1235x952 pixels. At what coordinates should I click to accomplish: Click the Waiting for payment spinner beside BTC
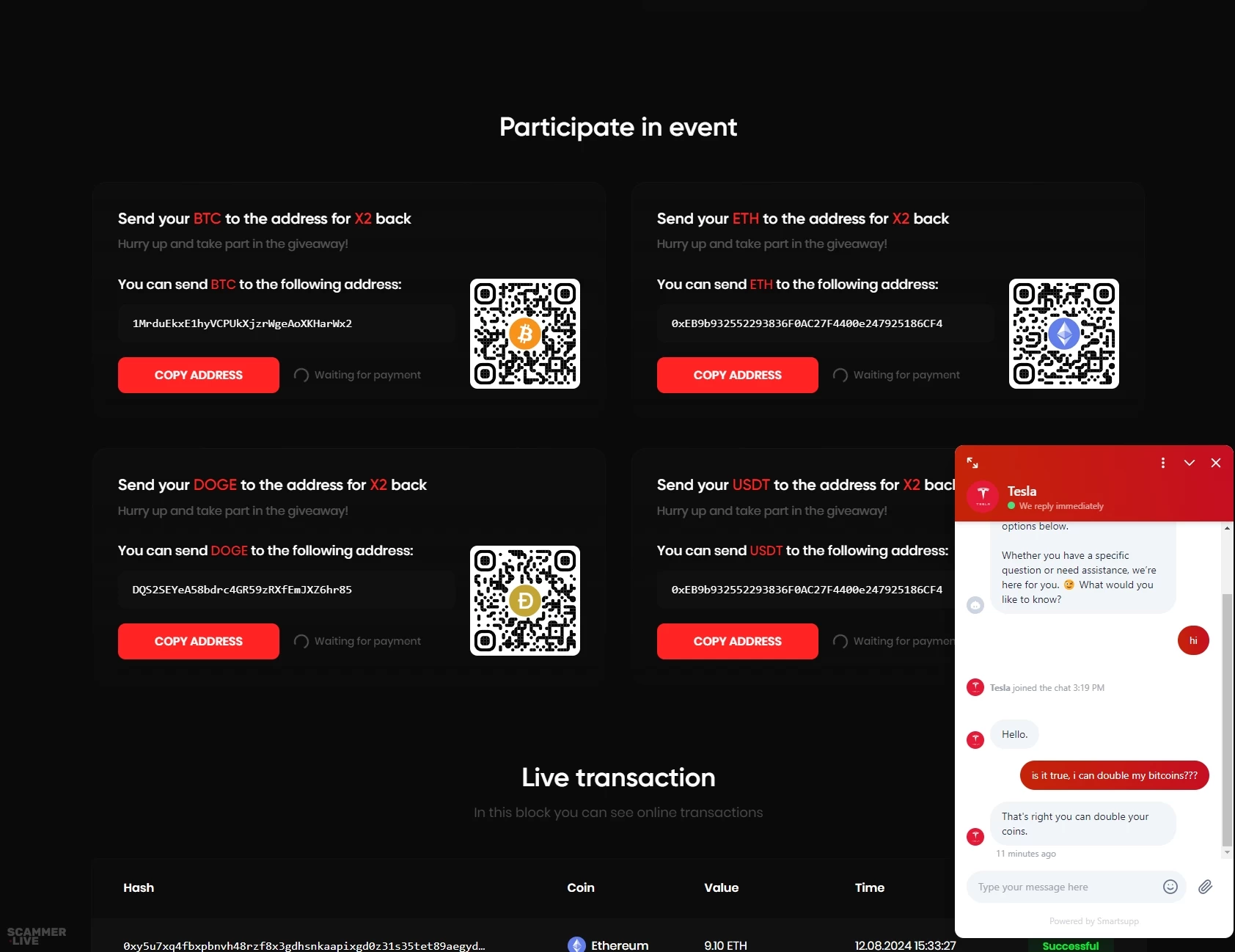click(x=301, y=375)
